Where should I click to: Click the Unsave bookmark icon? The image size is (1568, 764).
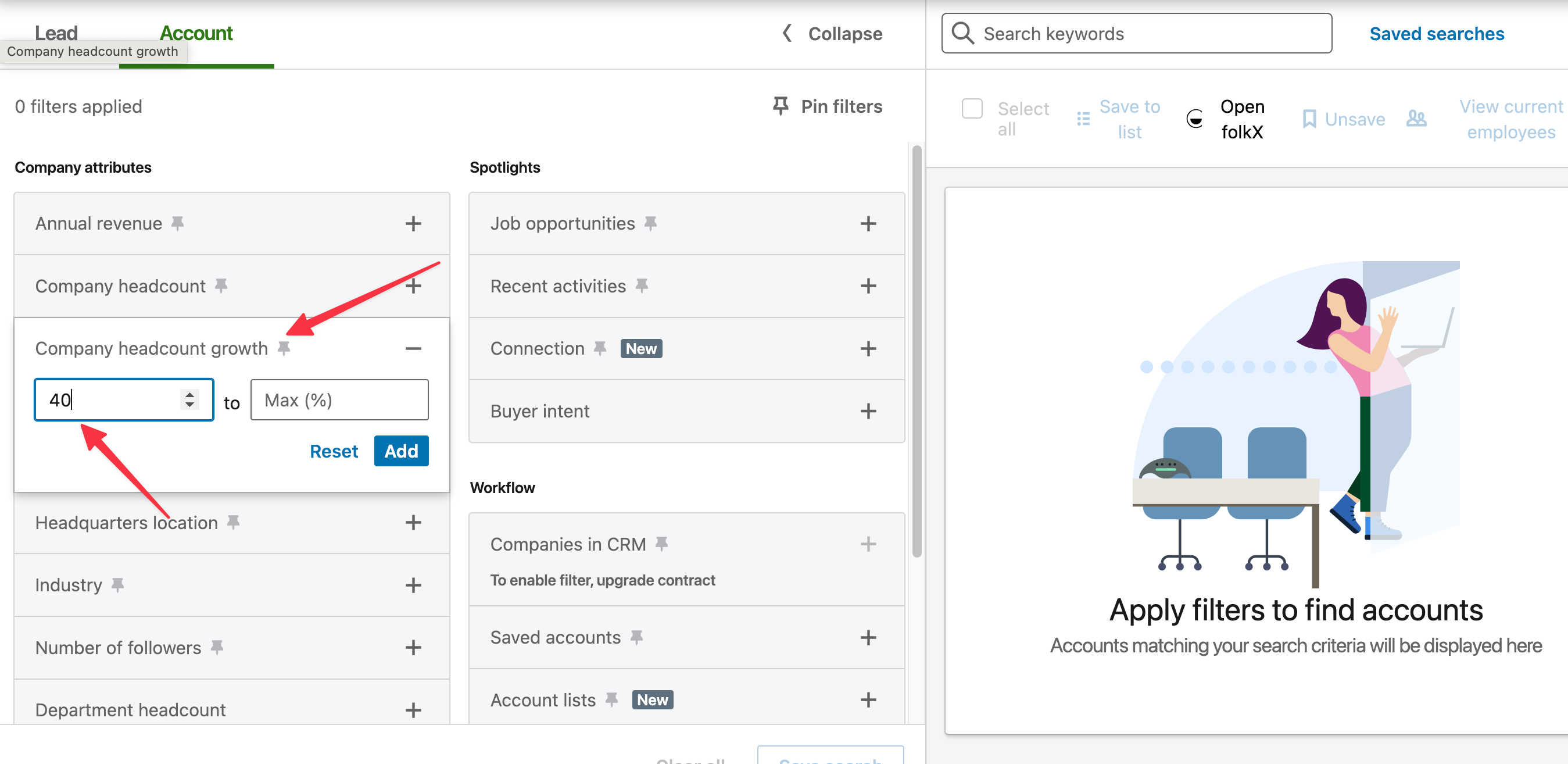tap(1309, 119)
